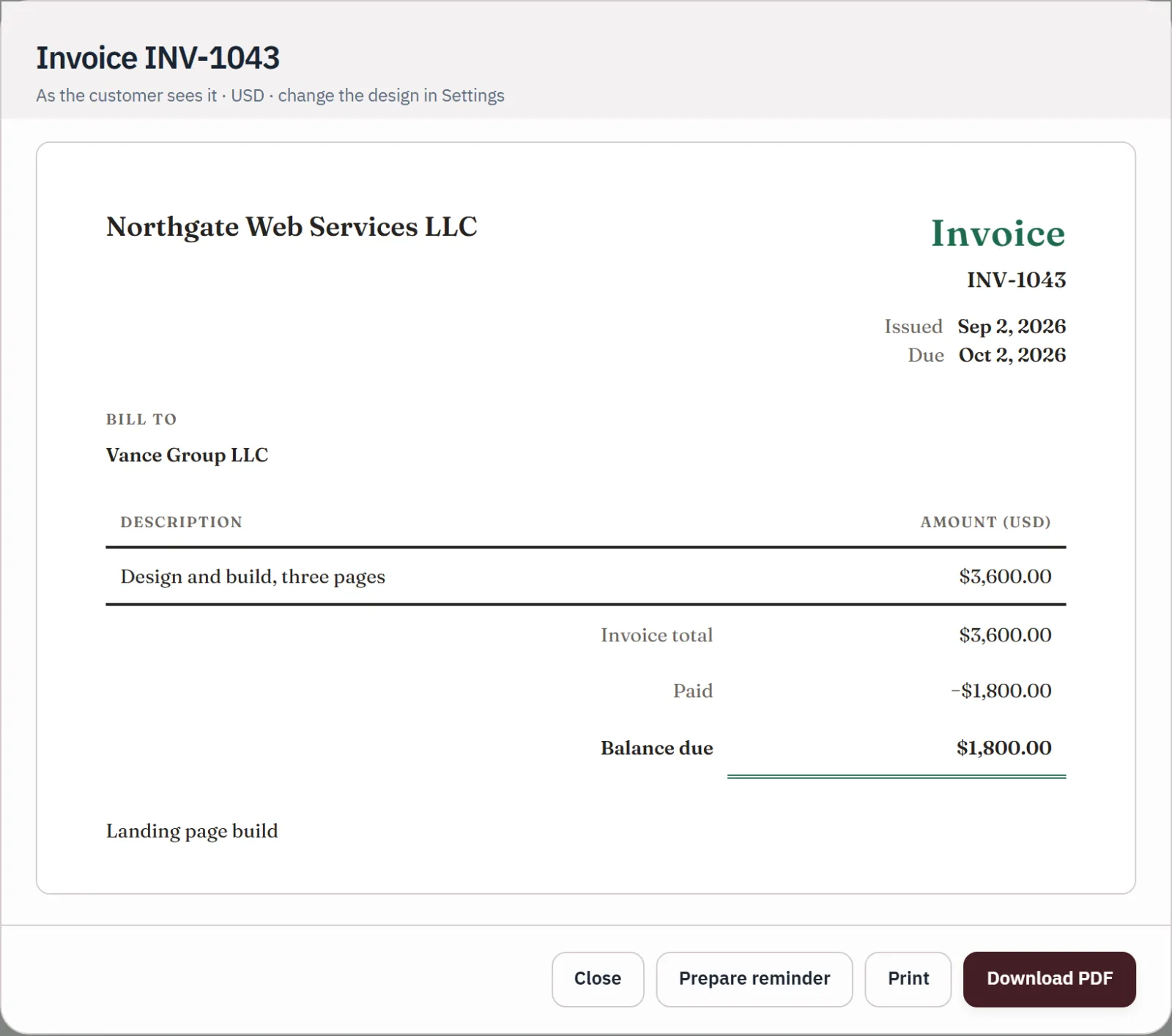Click the balance due amount $1,800.00

[x=1004, y=748]
